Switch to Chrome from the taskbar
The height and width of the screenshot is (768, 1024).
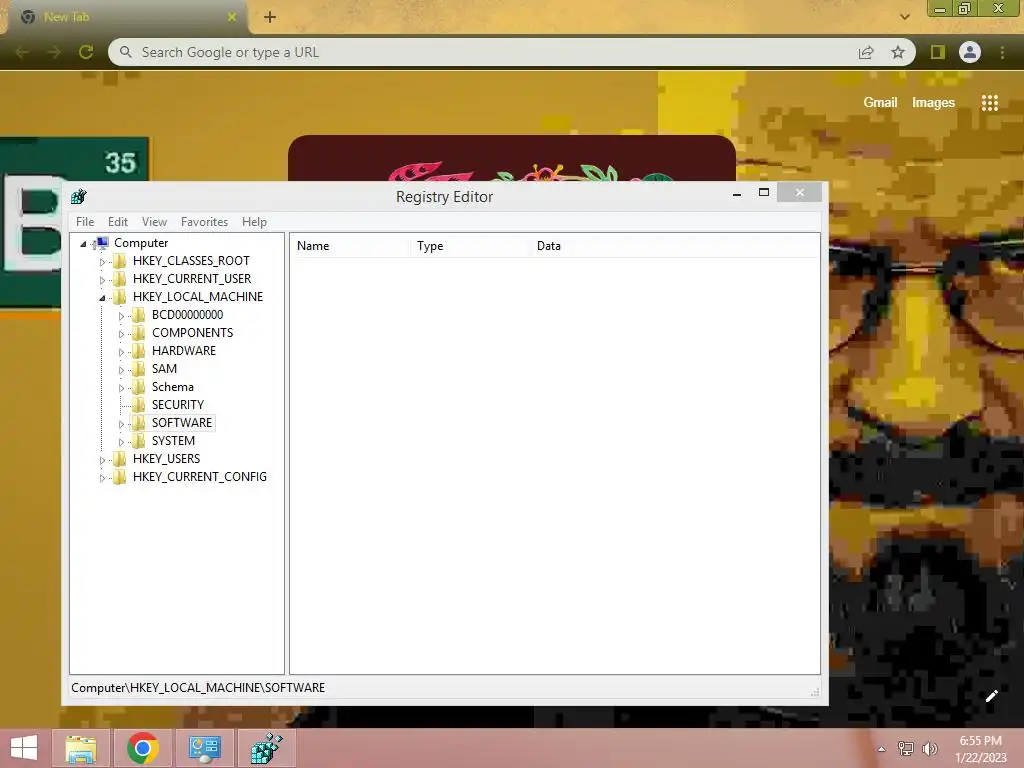pyautogui.click(x=143, y=748)
